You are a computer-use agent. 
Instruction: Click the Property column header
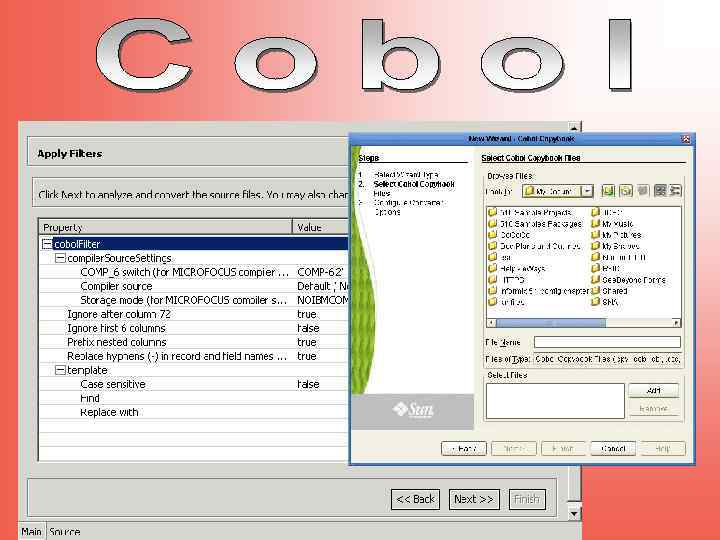[166, 227]
